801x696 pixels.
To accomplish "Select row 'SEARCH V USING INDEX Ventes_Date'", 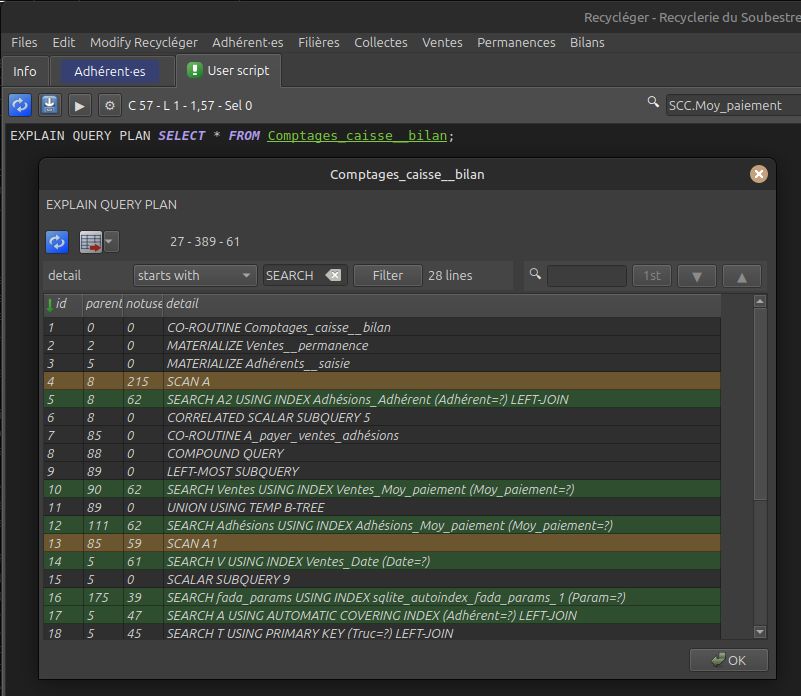I will pos(382,562).
